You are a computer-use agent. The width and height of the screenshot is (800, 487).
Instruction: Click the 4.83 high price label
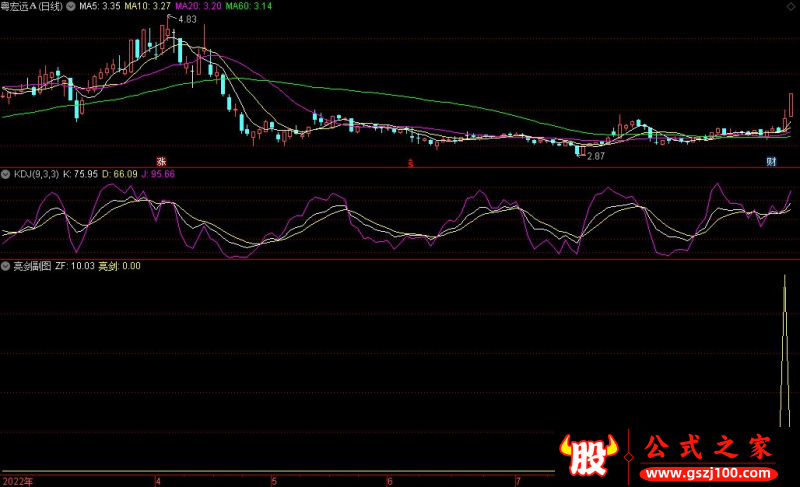pyautogui.click(x=187, y=19)
